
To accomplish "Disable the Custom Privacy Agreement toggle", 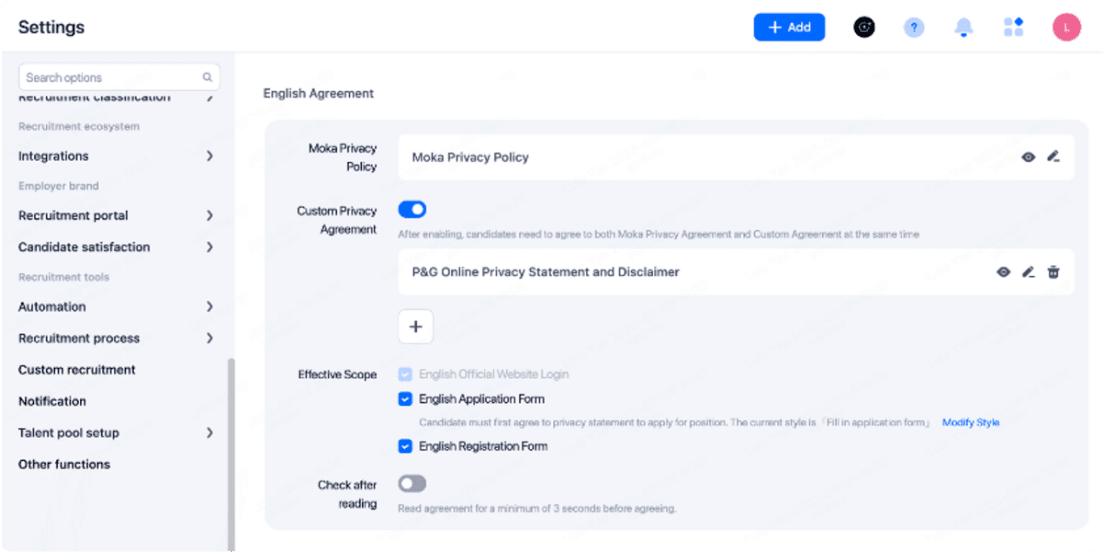I will [412, 210].
